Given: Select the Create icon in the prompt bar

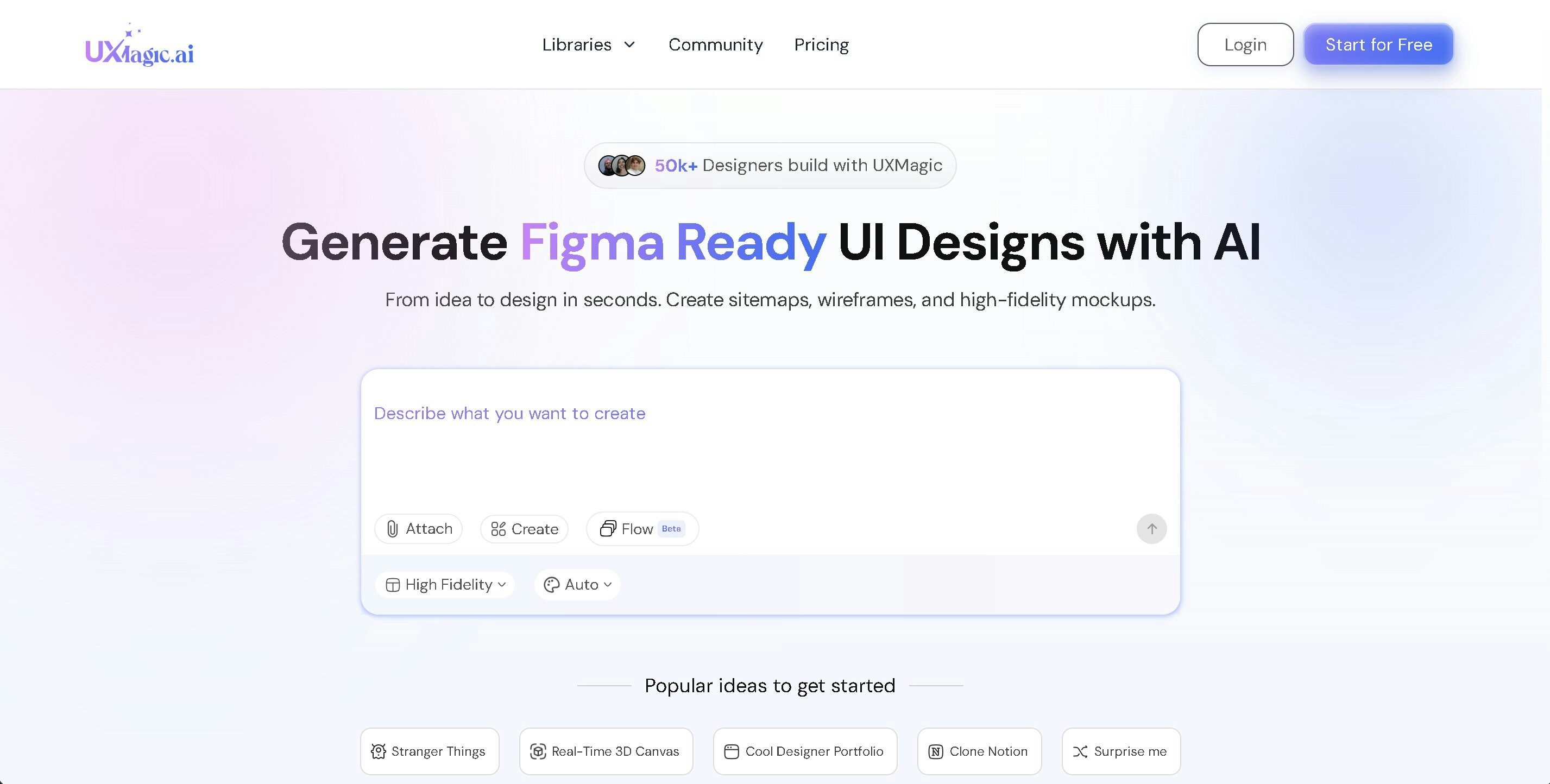Looking at the screenshot, I should (498, 529).
